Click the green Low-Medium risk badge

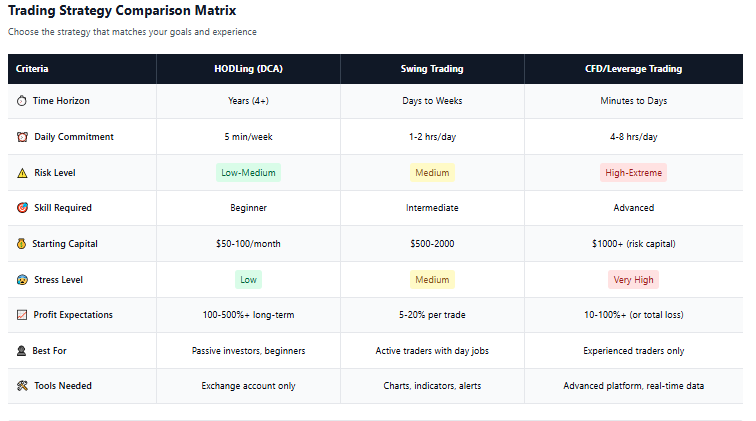point(248,173)
